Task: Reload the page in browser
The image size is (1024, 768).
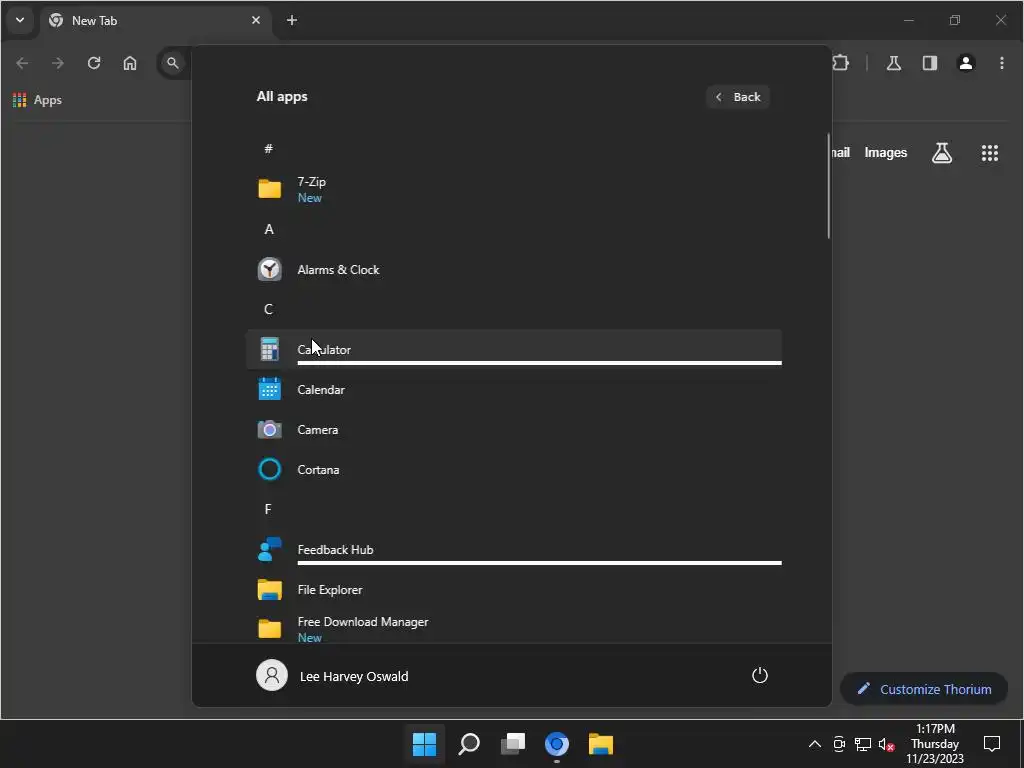Action: (x=94, y=63)
